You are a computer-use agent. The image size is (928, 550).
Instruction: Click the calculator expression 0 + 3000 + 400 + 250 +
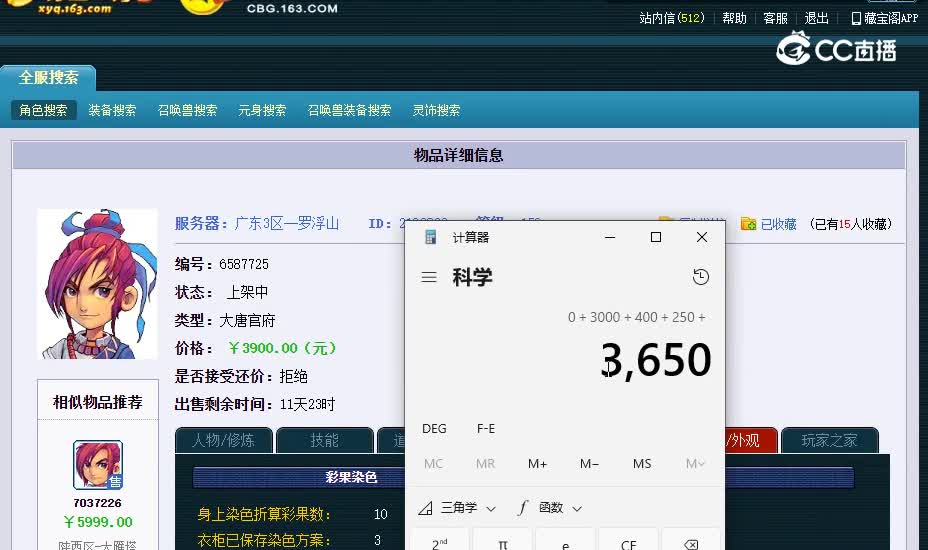coord(636,317)
